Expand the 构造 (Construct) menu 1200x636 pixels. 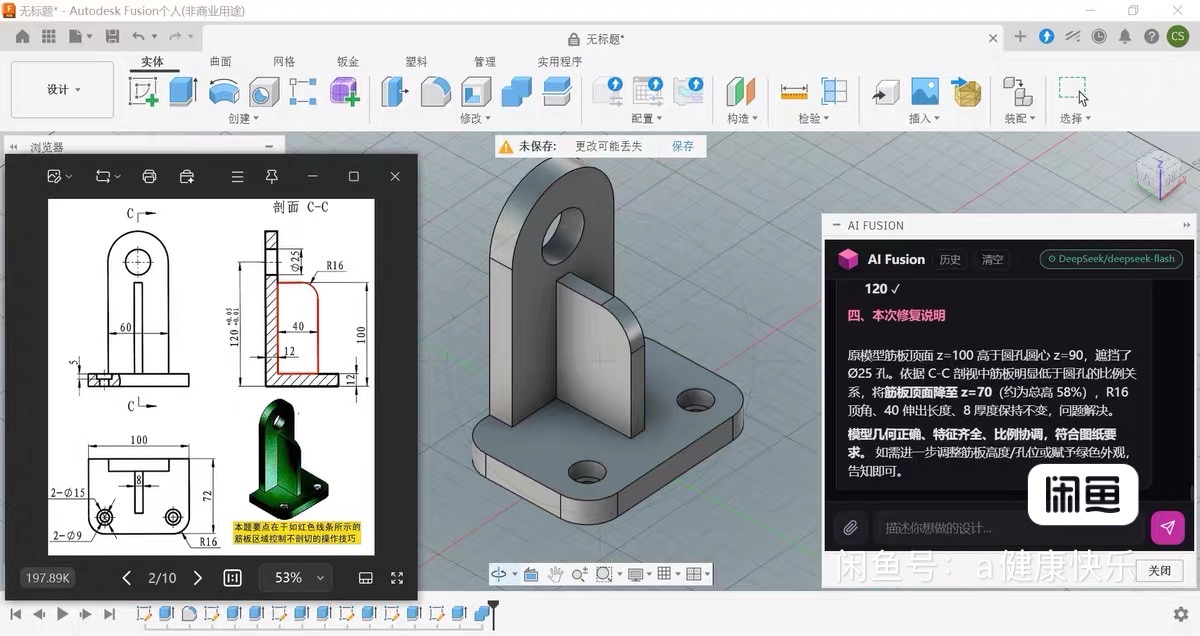[742, 118]
